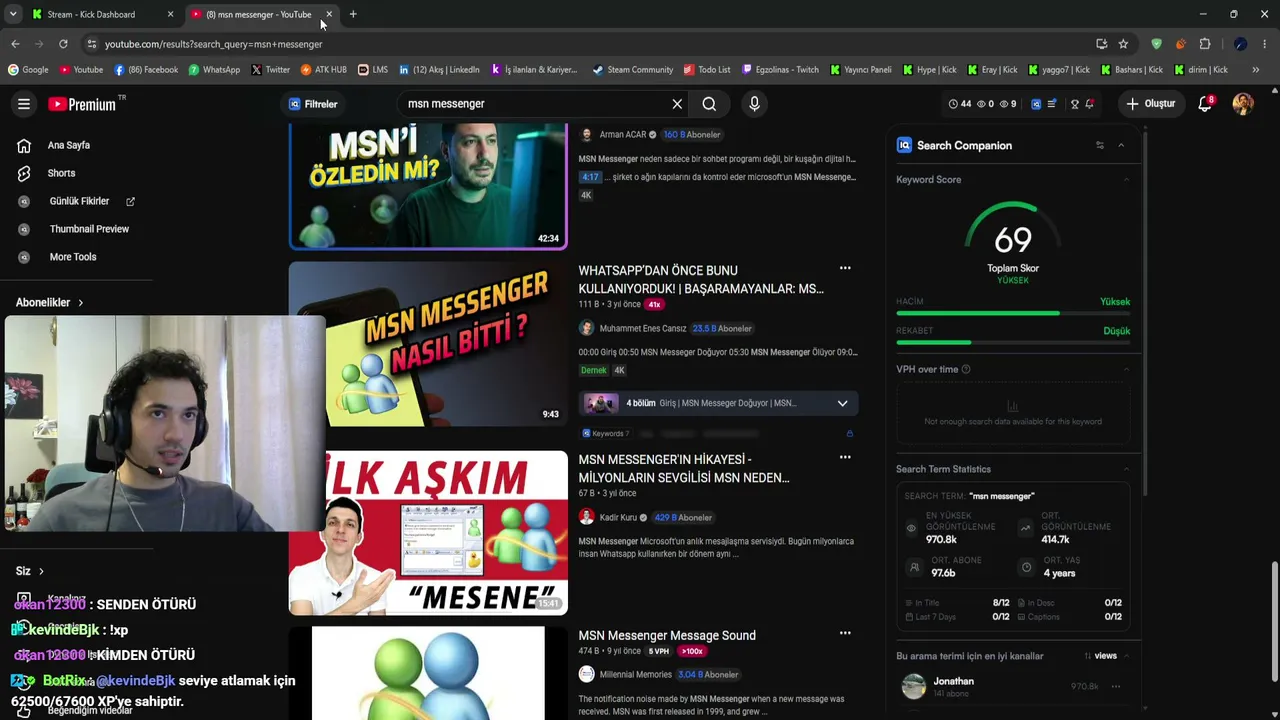Open the YouTube guide hamburger menu
1280x720 pixels.
[x=24, y=104]
